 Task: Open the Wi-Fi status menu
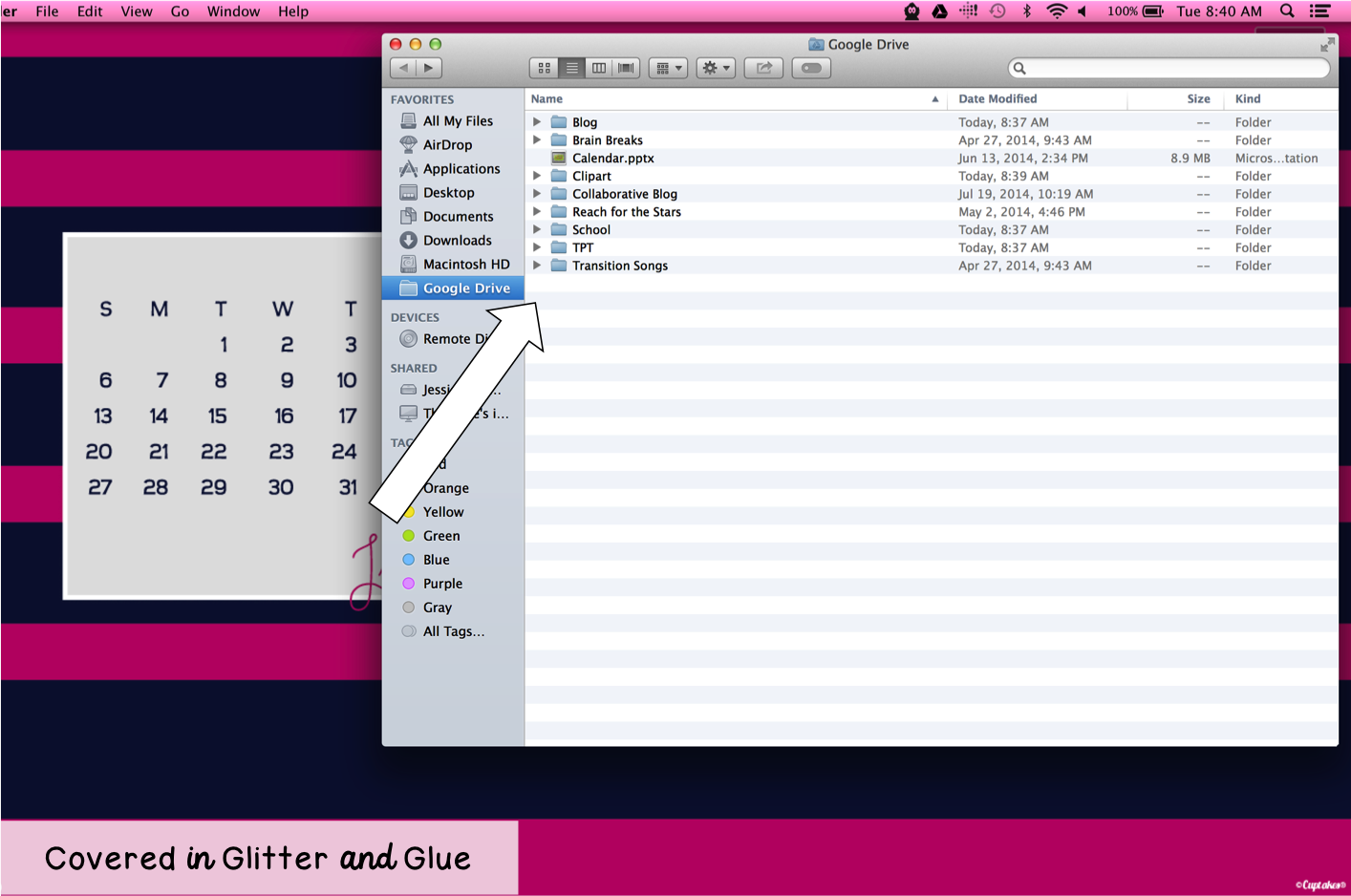1057,11
